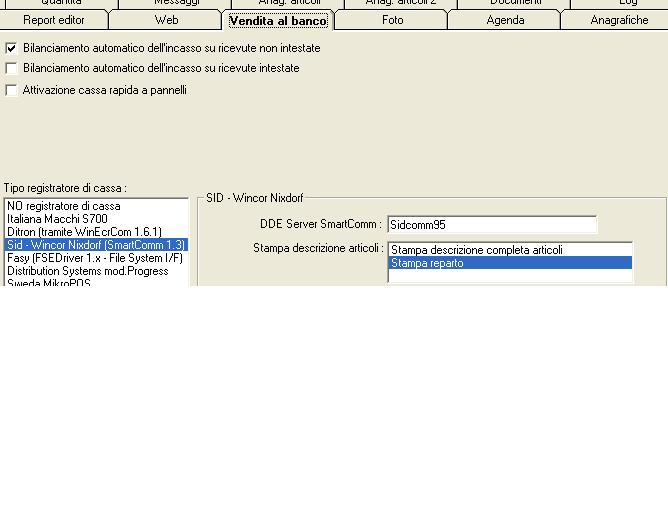Open the Report editor tab

(54, 20)
